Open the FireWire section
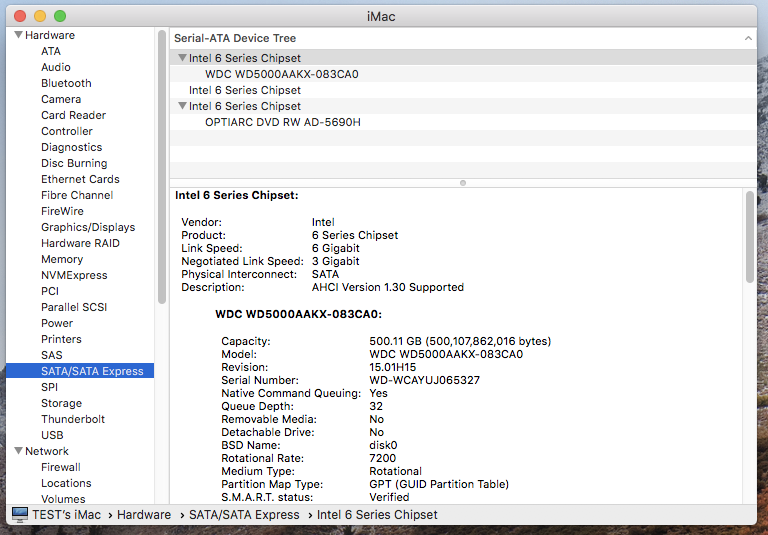Viewport: 768px width, 535px height. pyautogui.click(x=62, y=211)
